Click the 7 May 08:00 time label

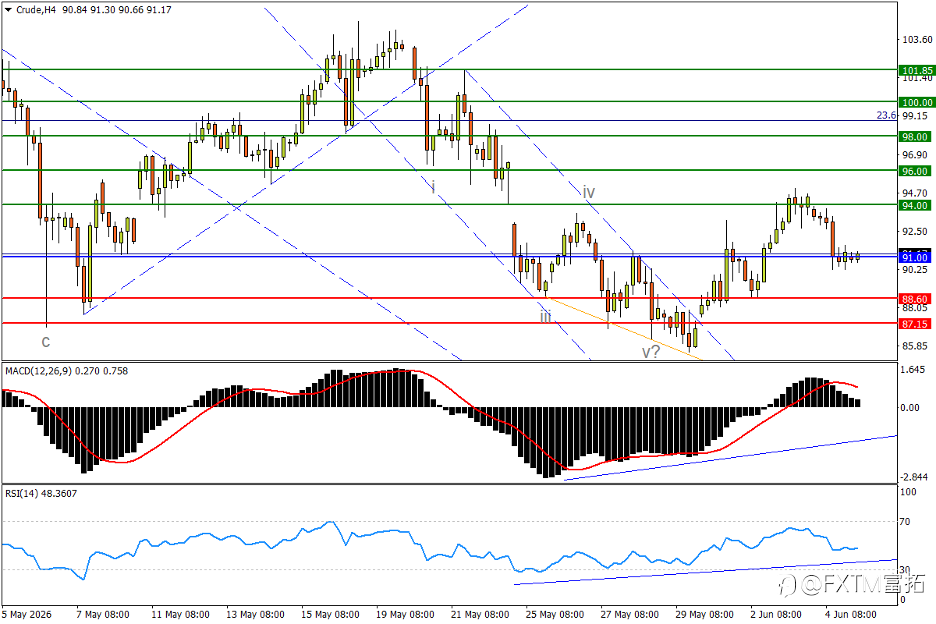point(103,614)
